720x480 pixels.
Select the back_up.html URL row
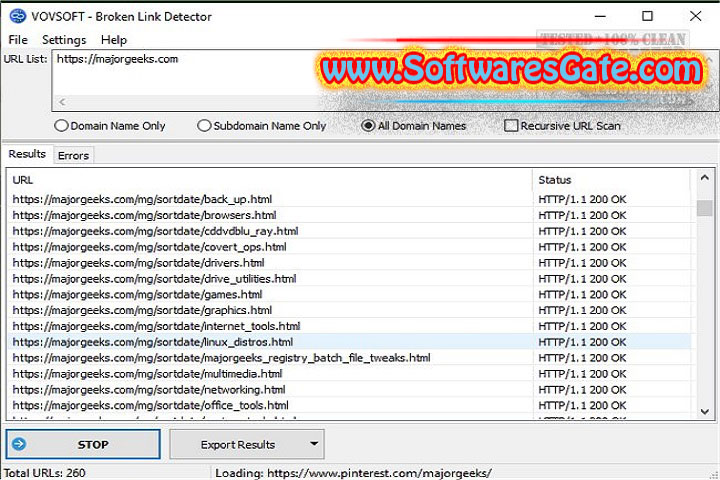coord(349,199)
